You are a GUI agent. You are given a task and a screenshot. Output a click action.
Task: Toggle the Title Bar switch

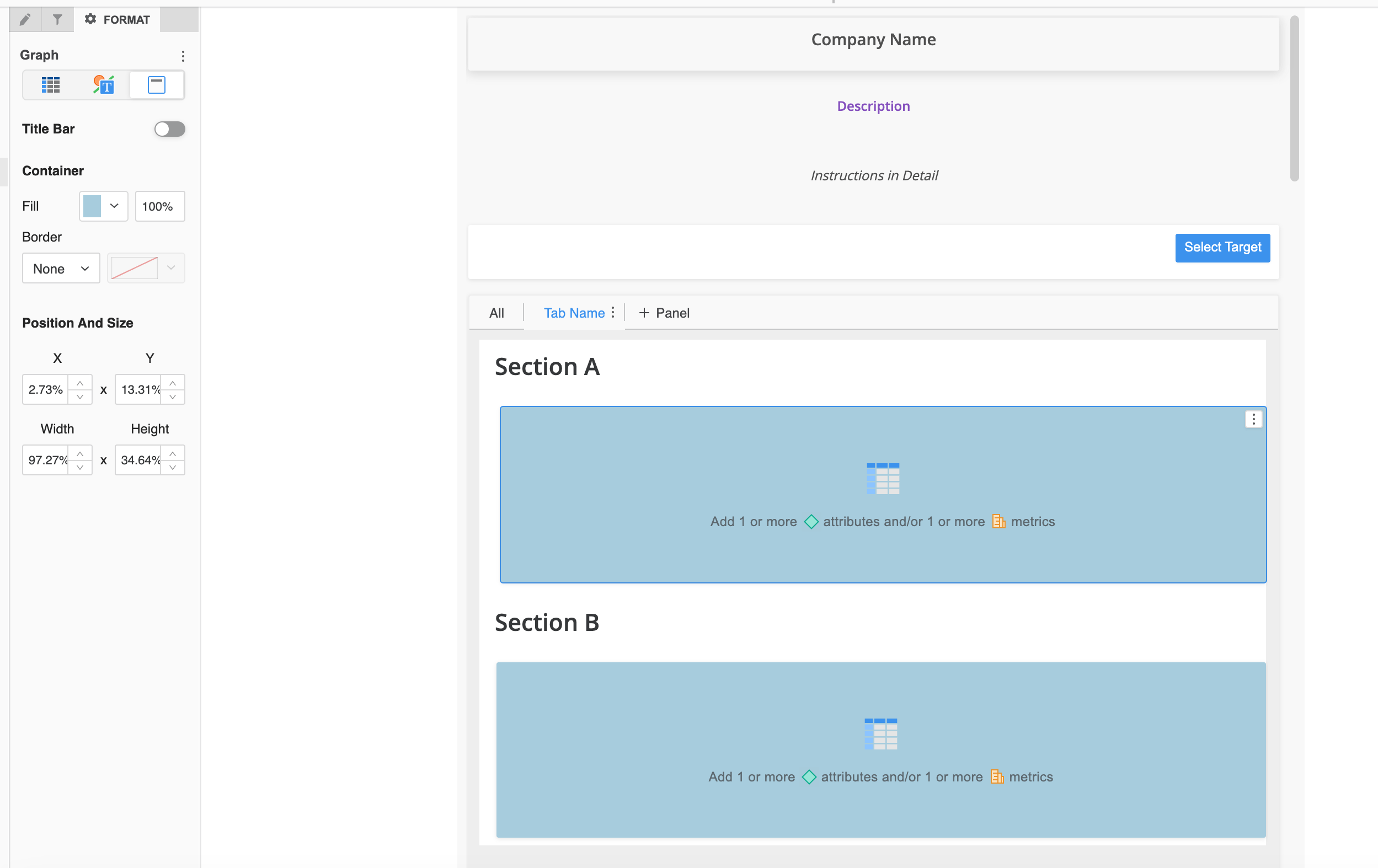pyautogui.click(x=169, y=129)
